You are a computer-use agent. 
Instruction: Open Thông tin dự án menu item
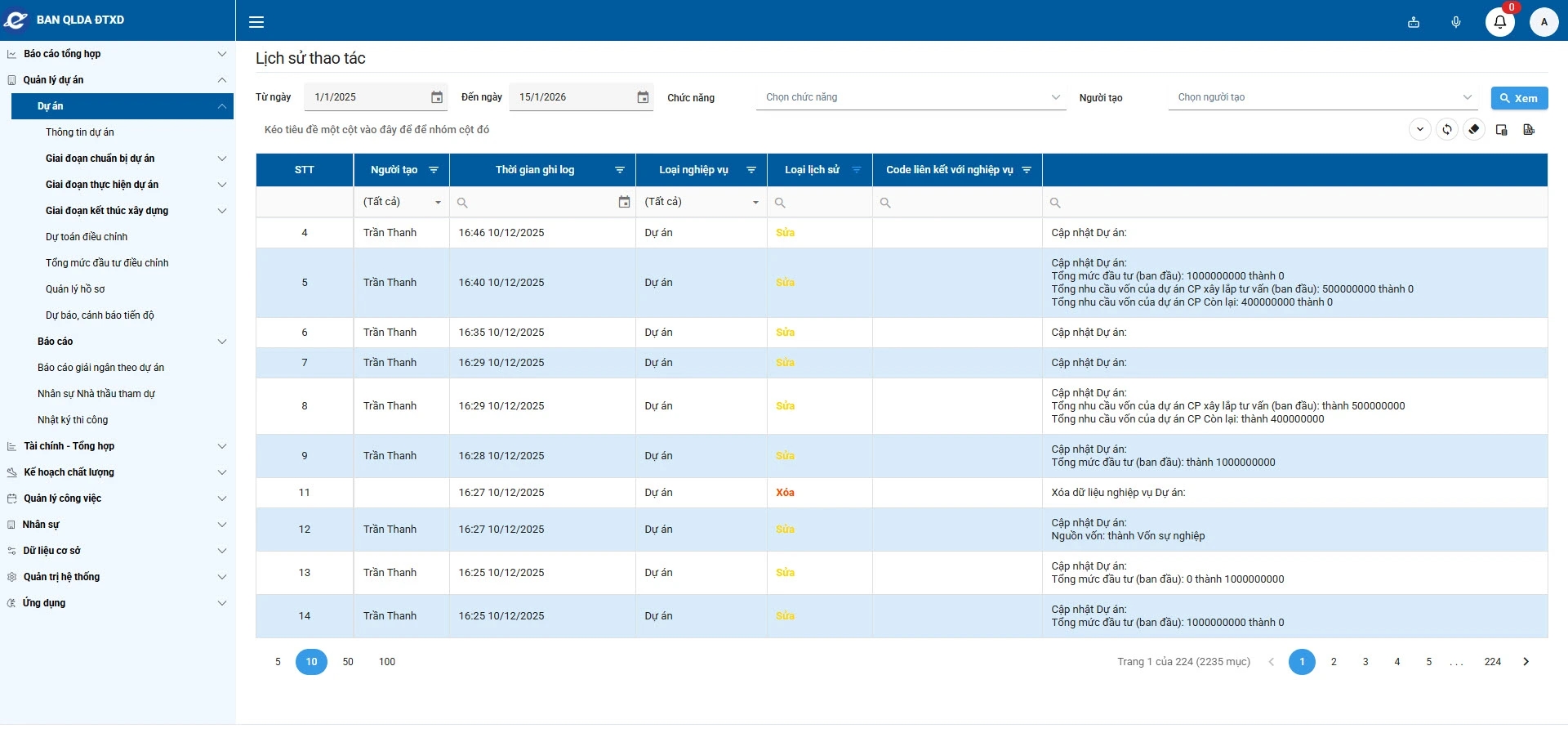[80, 132]
